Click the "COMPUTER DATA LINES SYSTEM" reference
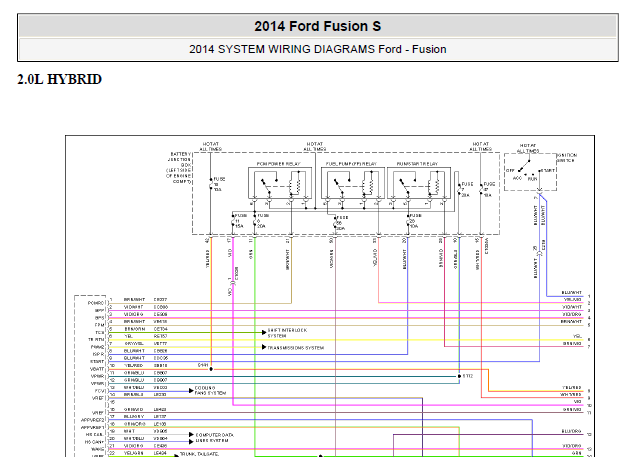629x457 pixels. pyautogui.click(x=214, y=438)
